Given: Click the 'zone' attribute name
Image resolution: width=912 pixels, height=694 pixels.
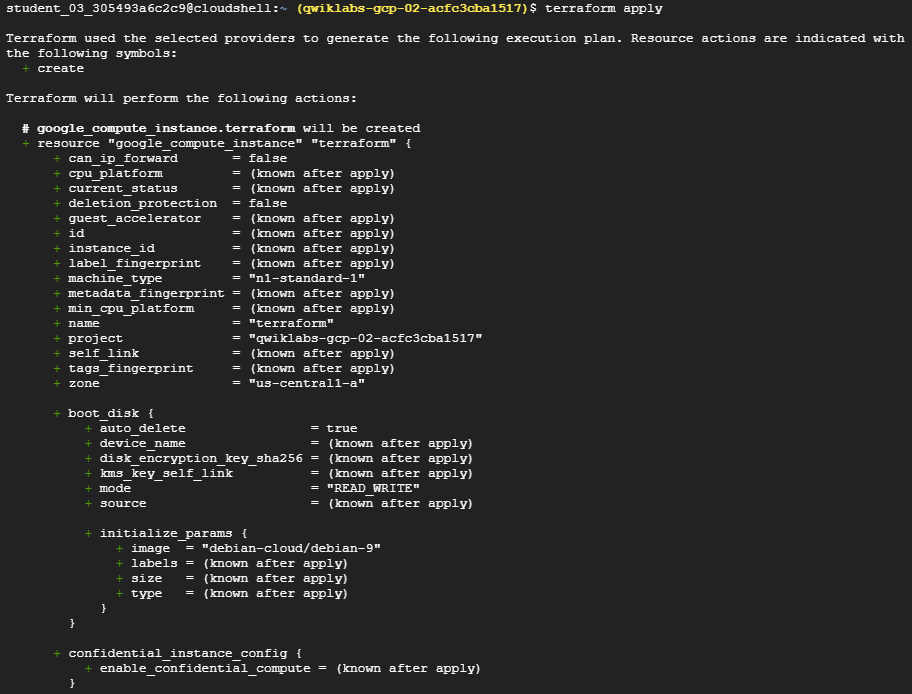Looking at the screenshot, I should [x=84, y=383].
